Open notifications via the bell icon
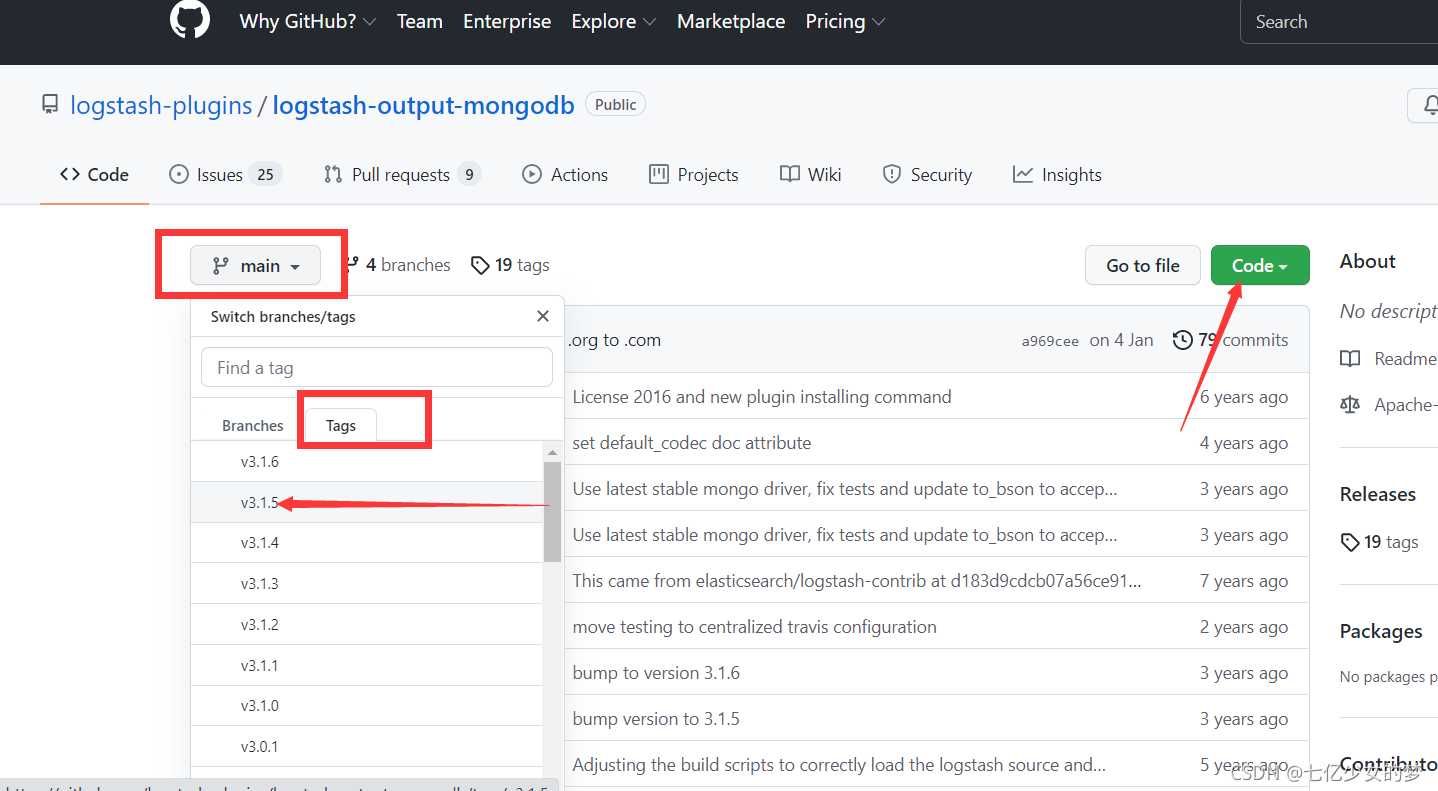The height and width of the screenshot is (791, 1438). [x=1430, y=105]
